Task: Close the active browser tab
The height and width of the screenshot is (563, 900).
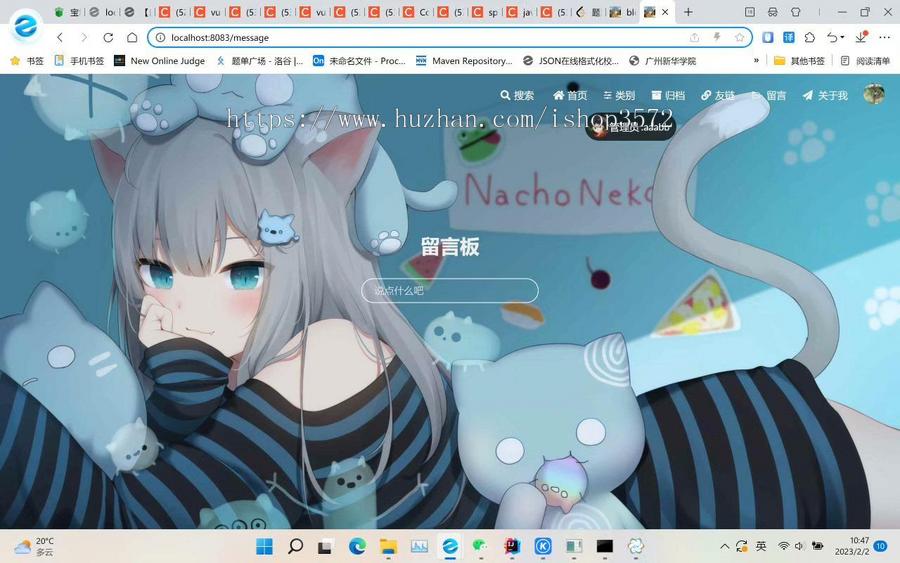Action: pos(665,11)
